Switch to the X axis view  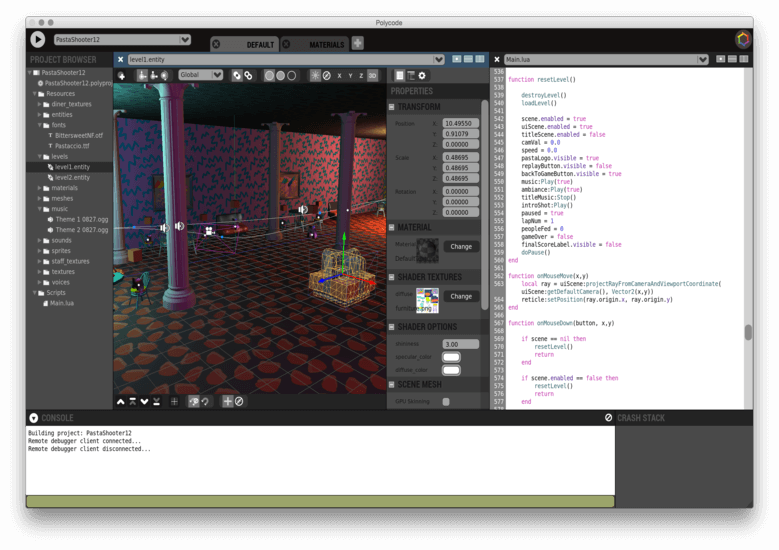click(339, 75)
